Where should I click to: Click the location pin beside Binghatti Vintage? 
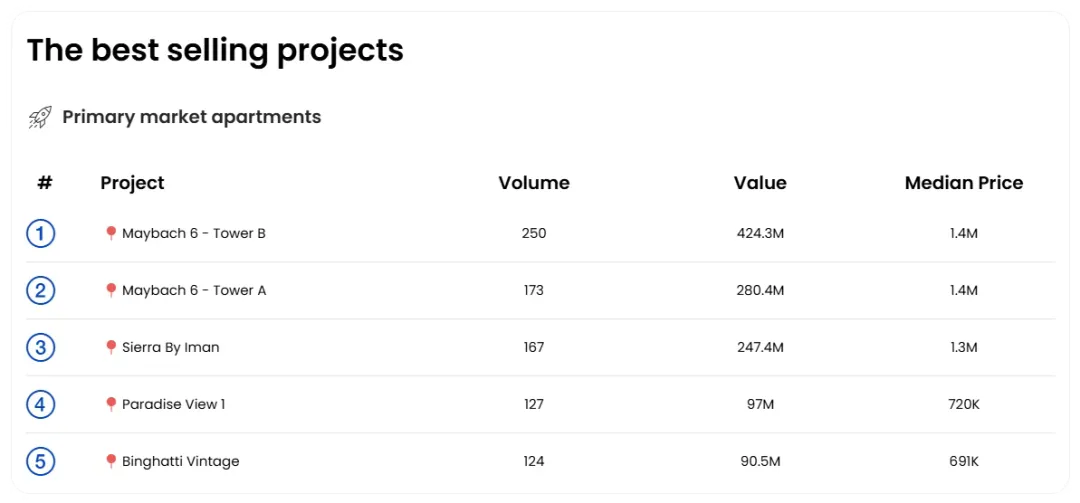[111, 461]
